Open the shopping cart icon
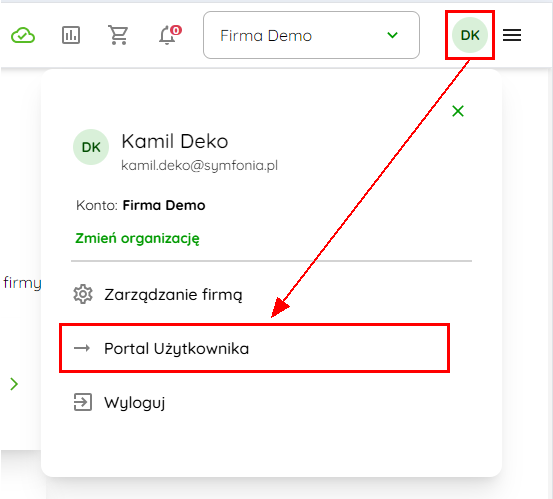Viewport: 553px width, 499px height. pos(118,35)
